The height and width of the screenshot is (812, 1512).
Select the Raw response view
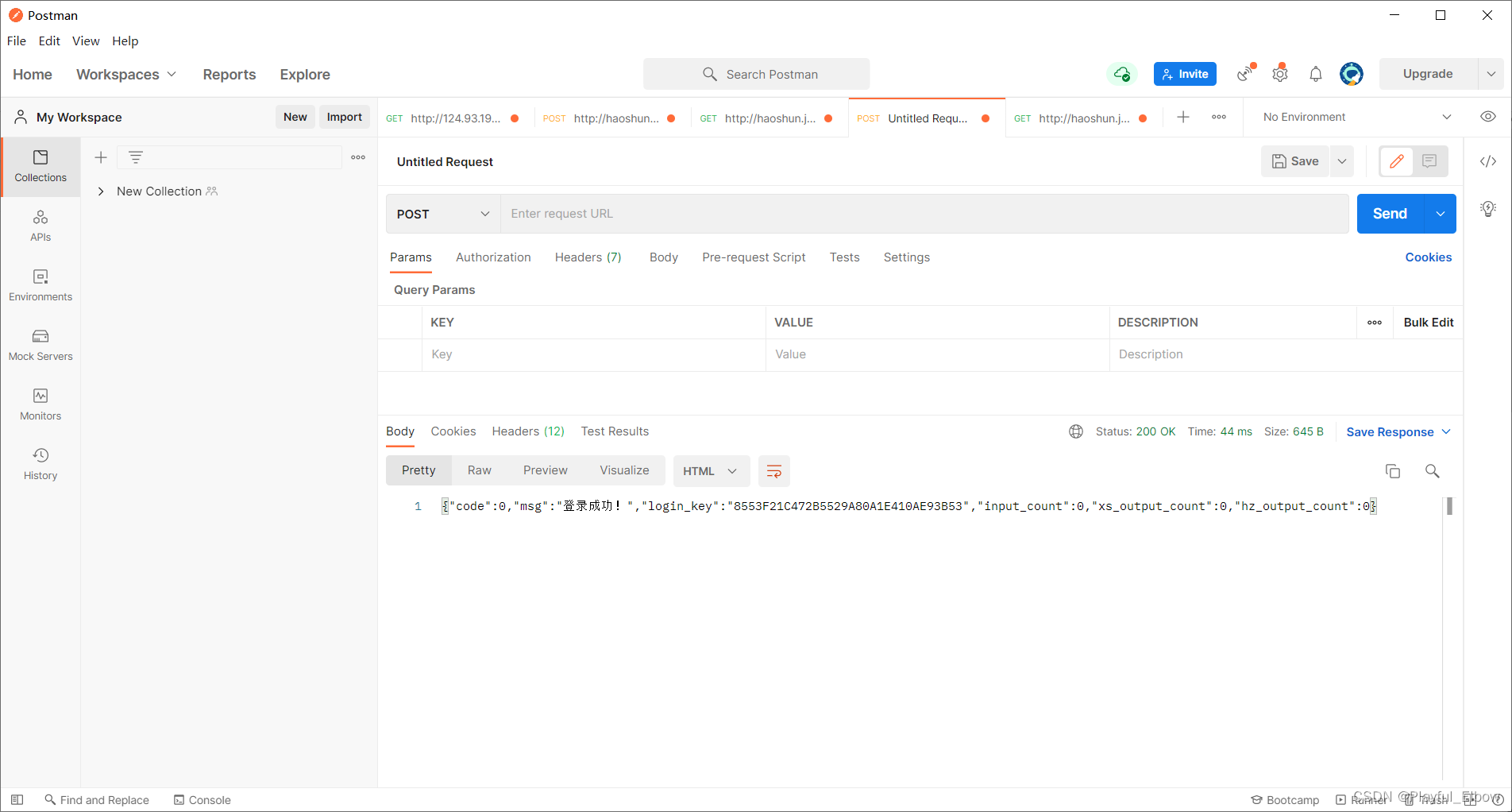click(480, 470)
